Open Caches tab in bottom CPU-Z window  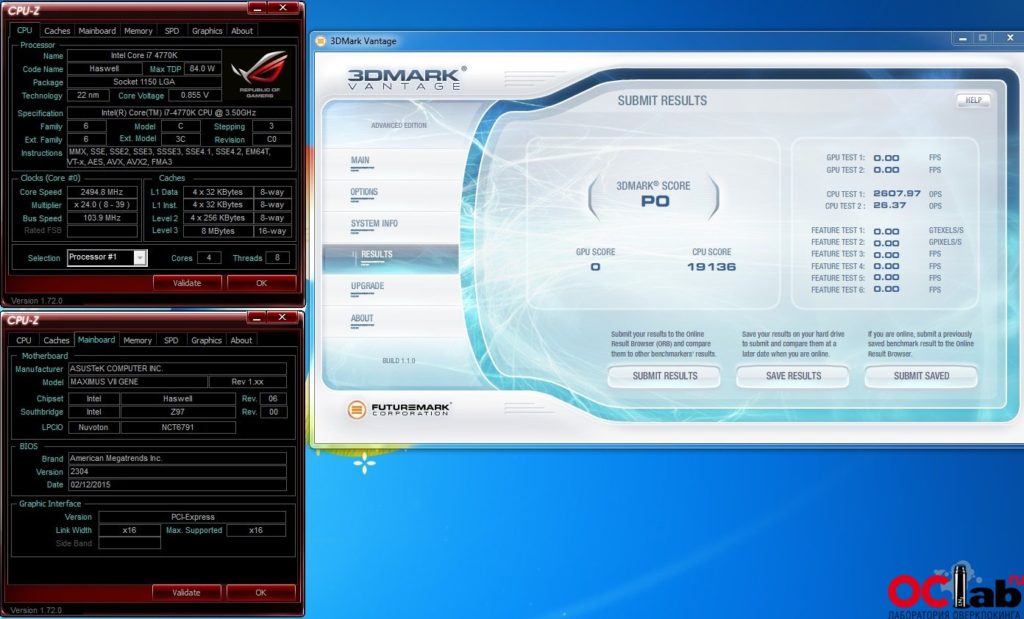pos(56,340)
